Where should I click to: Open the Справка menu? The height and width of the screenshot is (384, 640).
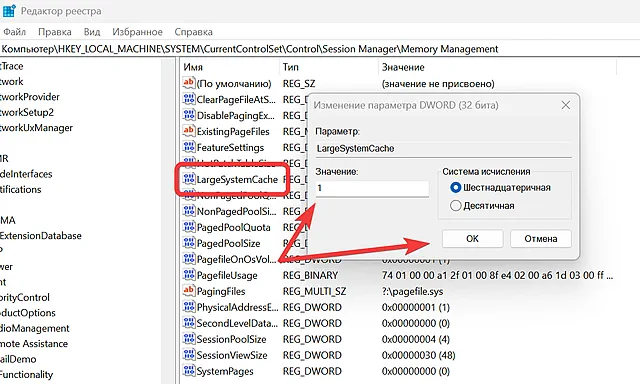[193, 32]
